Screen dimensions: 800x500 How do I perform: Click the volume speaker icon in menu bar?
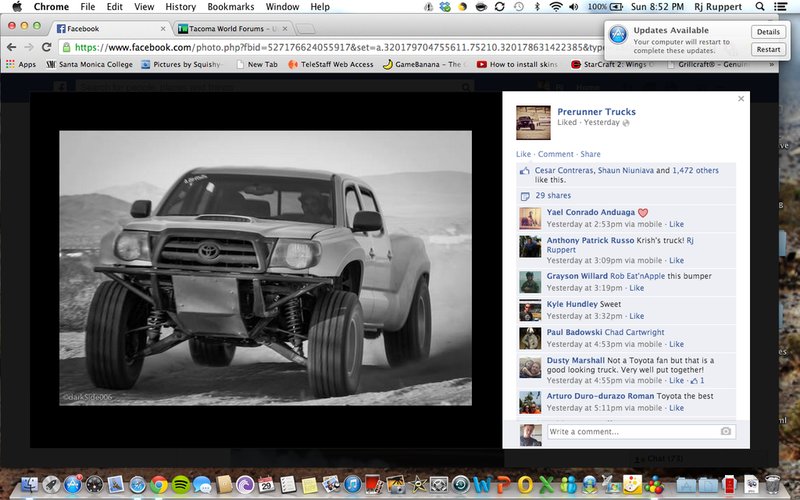click(574, 7)
